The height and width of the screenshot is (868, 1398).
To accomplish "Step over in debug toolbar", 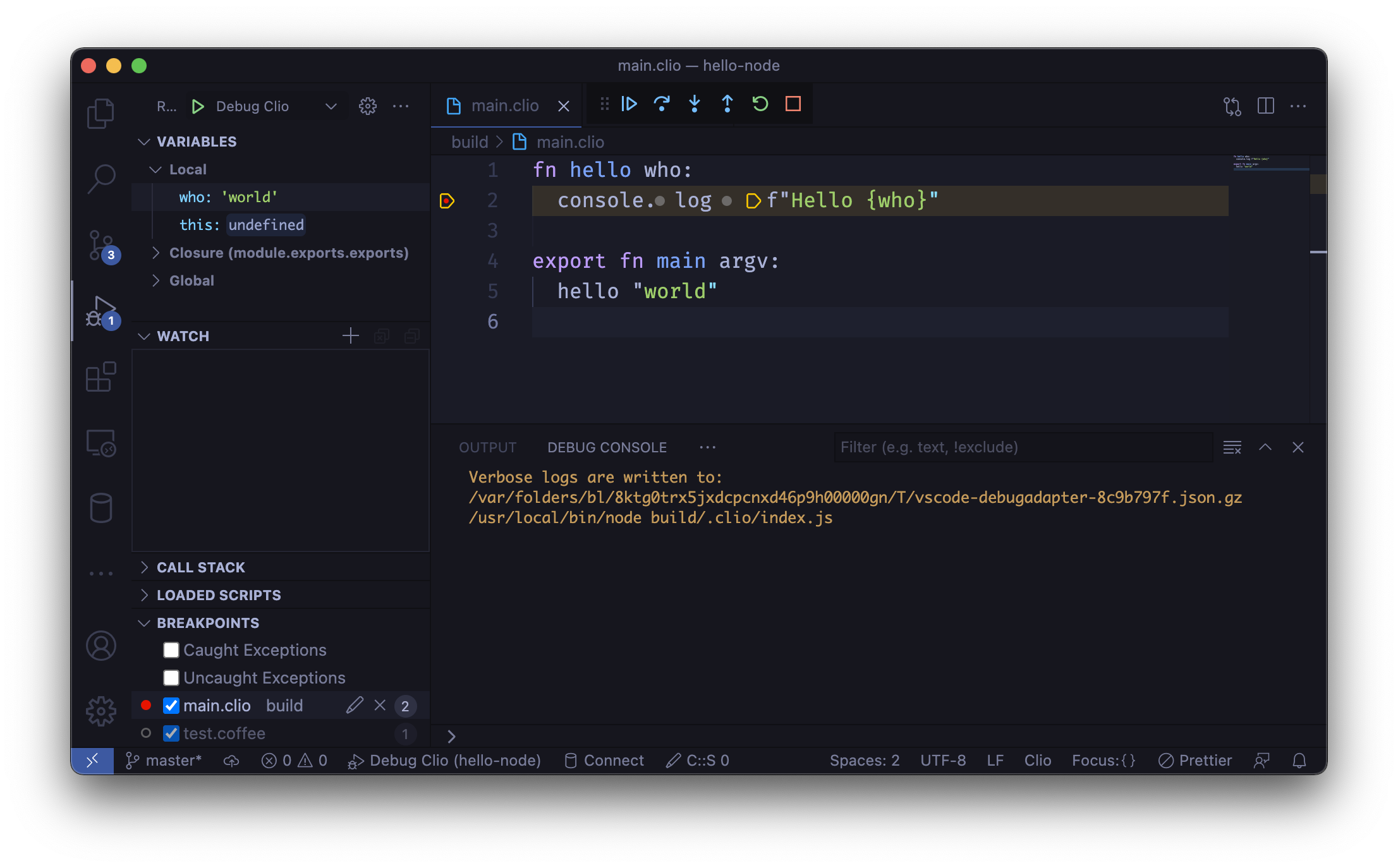I will [662, 104].
